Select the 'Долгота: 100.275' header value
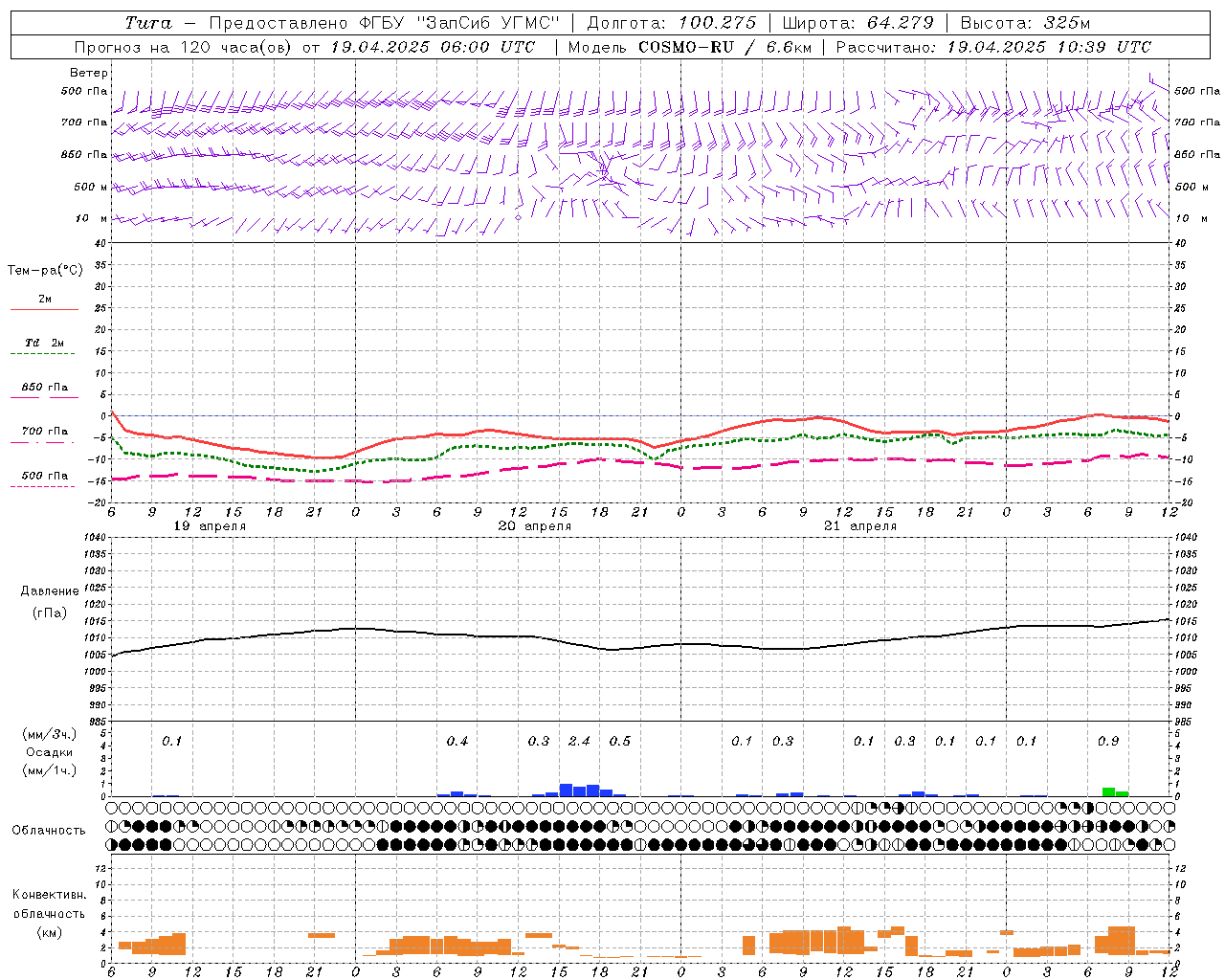The width and height of the screenshot is (1225, 980). [x=671, y=23]
